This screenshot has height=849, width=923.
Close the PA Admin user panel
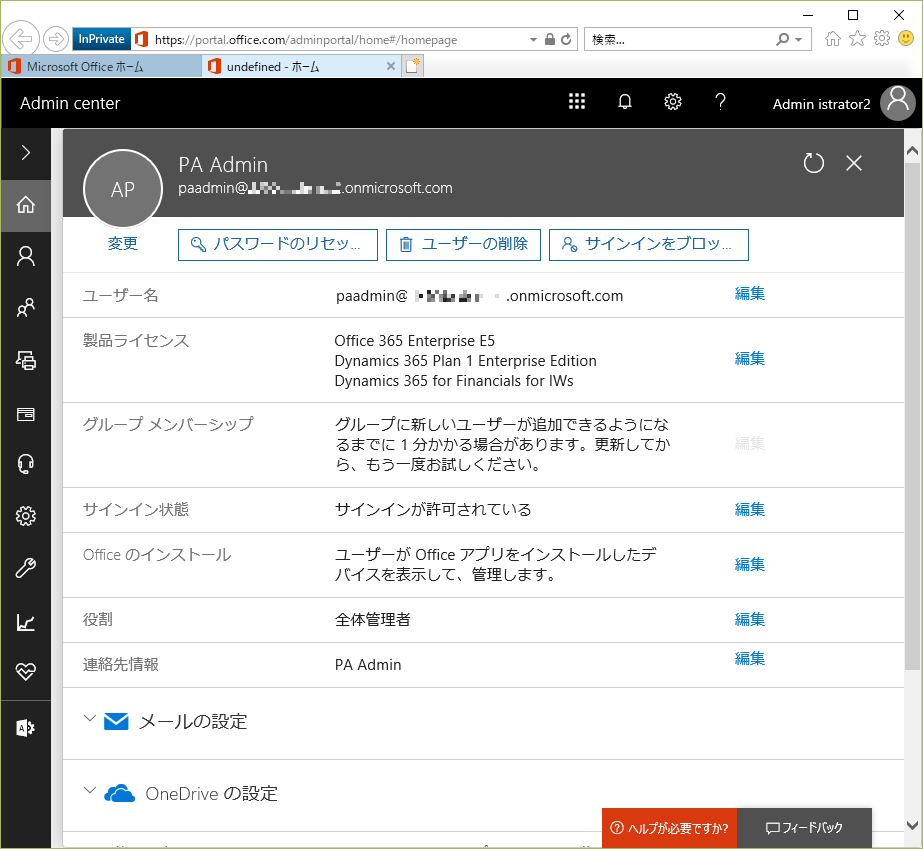click(x=854, y=163)
